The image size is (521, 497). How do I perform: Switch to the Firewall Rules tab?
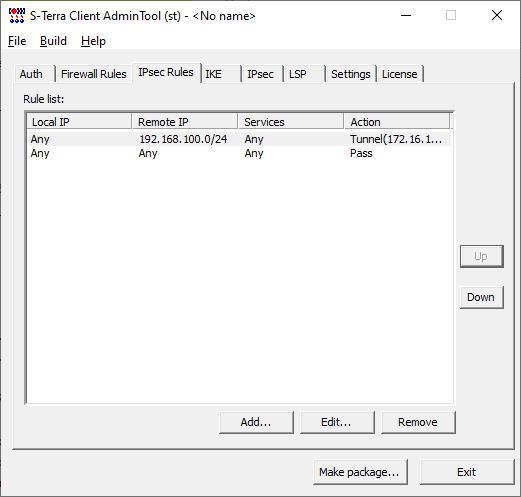[94, 74]
